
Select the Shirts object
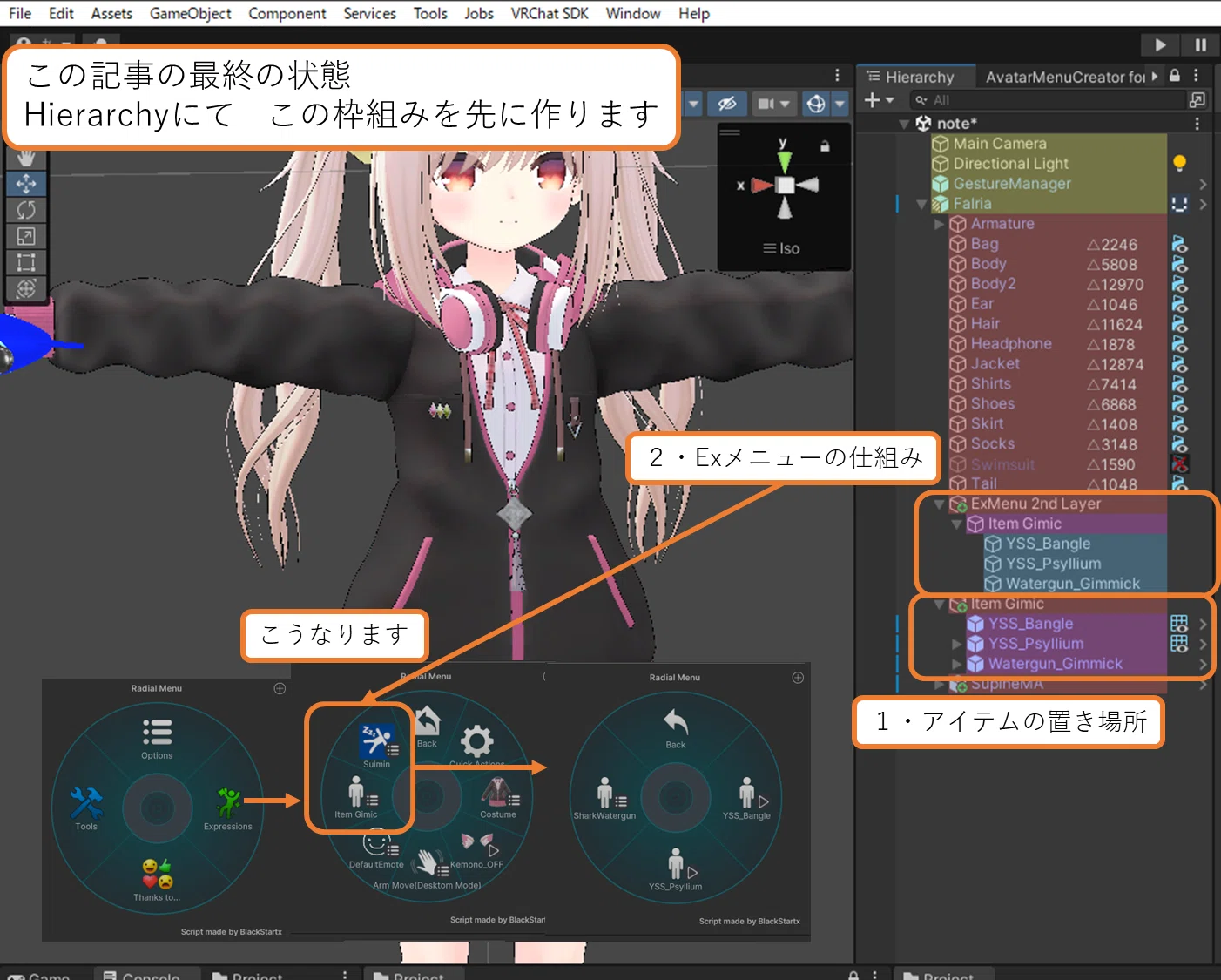click(x=991, y=384)
